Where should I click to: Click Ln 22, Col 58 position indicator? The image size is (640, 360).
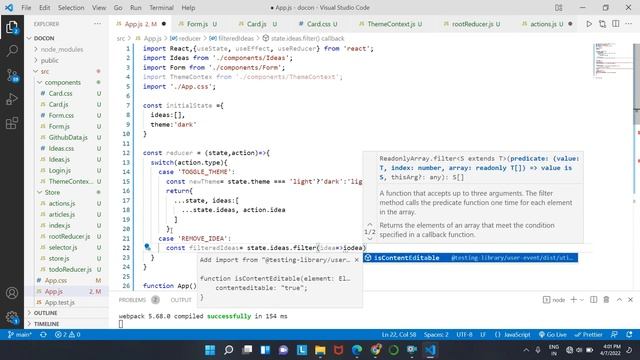coord(398,334)
